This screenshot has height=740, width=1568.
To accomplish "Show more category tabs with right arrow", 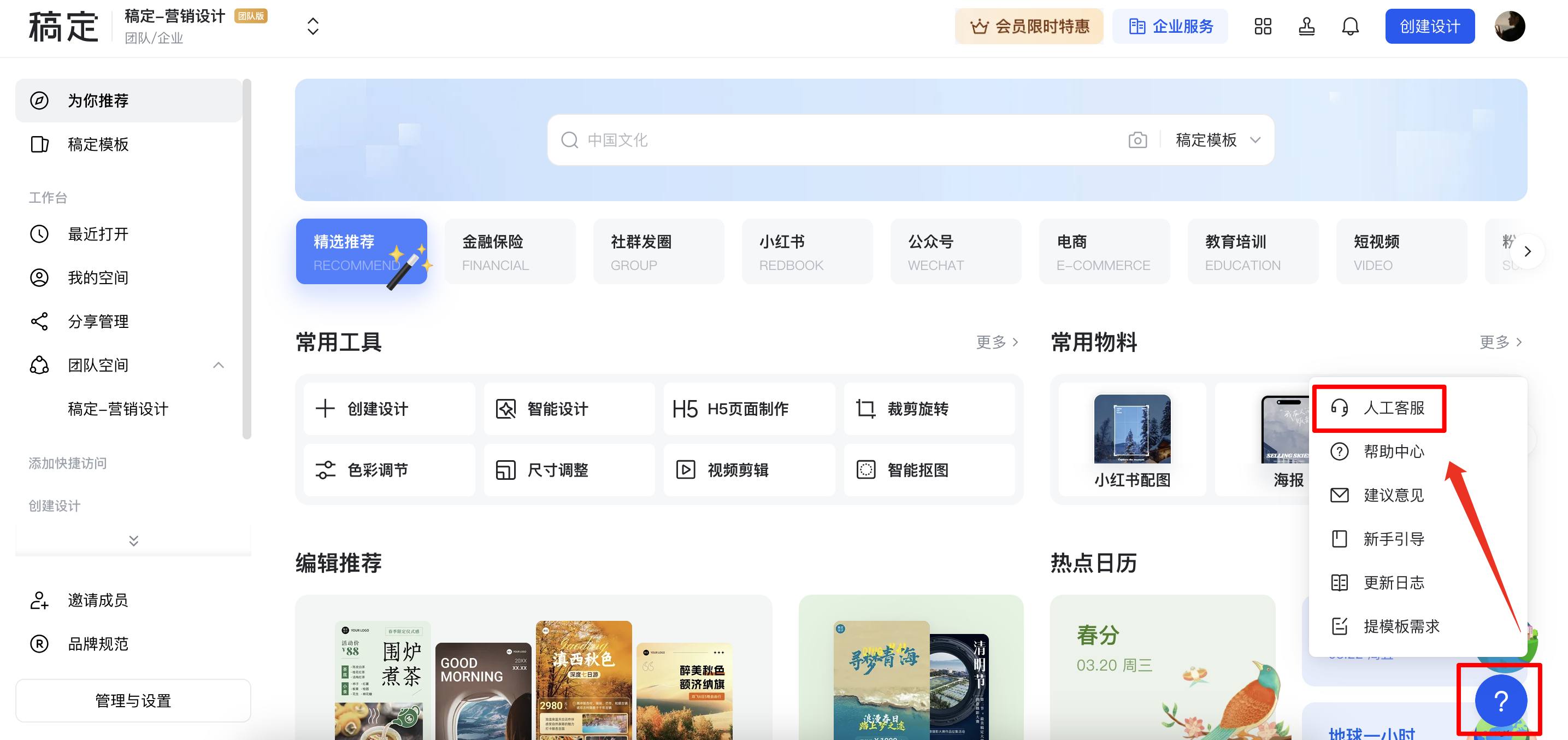I will click(1526, 251).
